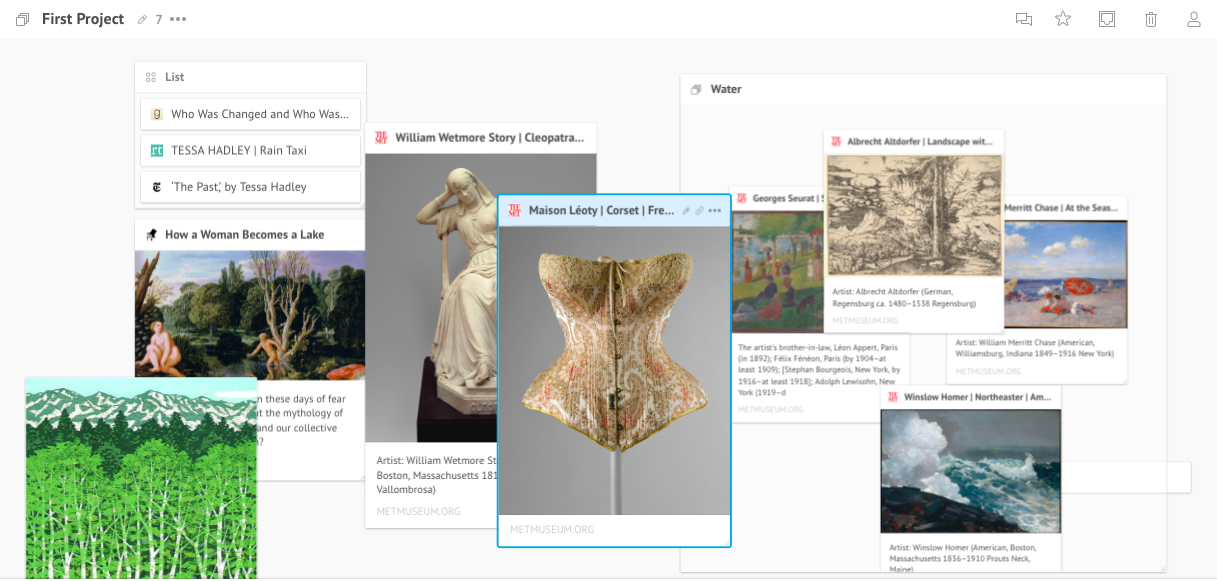Select the green forest and mountains image card
The height and width of the screenshot is (581, 1217).
tap(141, 478)
